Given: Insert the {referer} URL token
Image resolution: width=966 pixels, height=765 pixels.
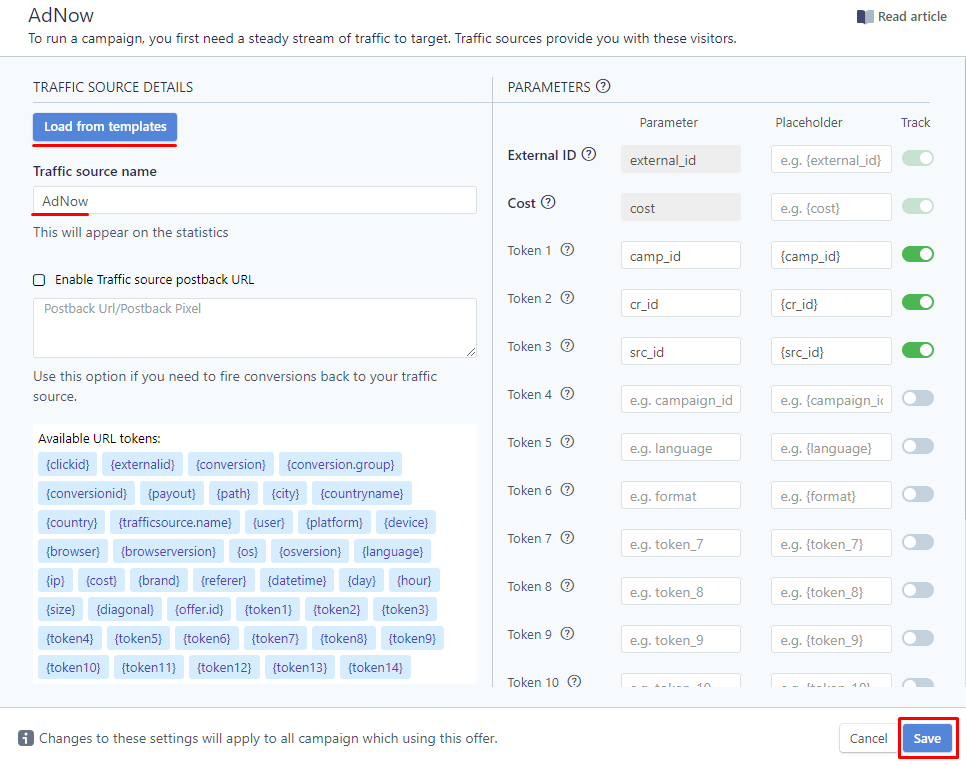Looking at the screenshot, I should click(223, 580).
